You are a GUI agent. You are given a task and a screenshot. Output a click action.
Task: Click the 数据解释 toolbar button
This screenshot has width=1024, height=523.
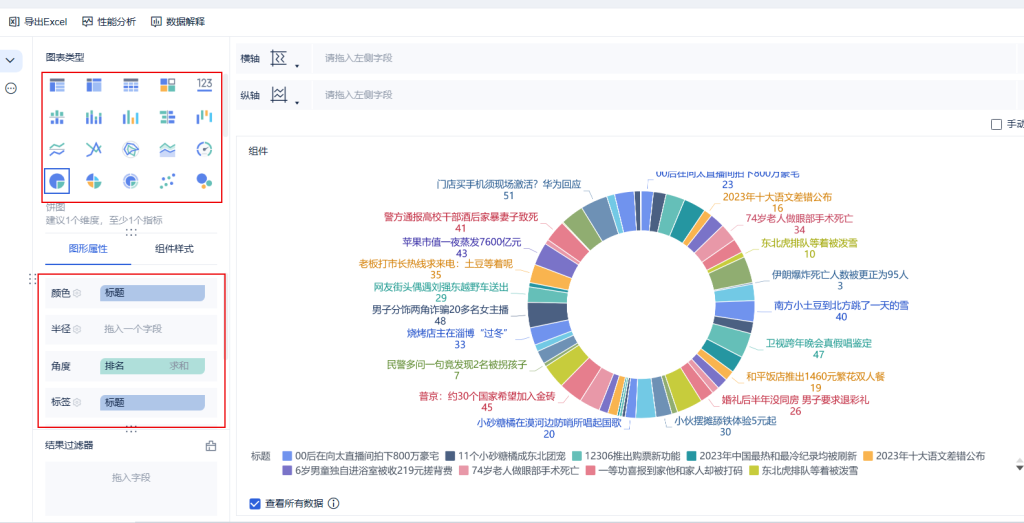(x=178, y=21)
